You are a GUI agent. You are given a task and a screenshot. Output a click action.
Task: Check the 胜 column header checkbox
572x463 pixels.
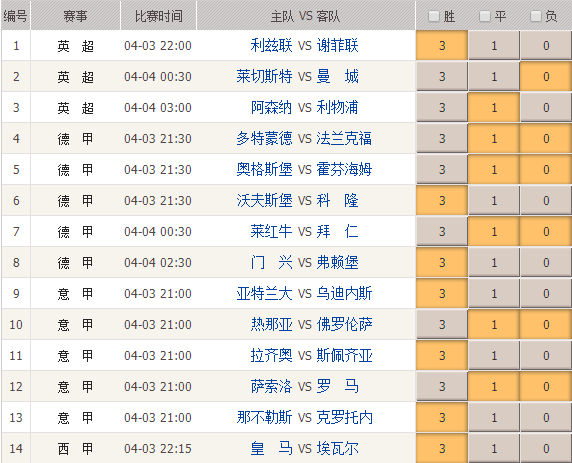point(433,16)
